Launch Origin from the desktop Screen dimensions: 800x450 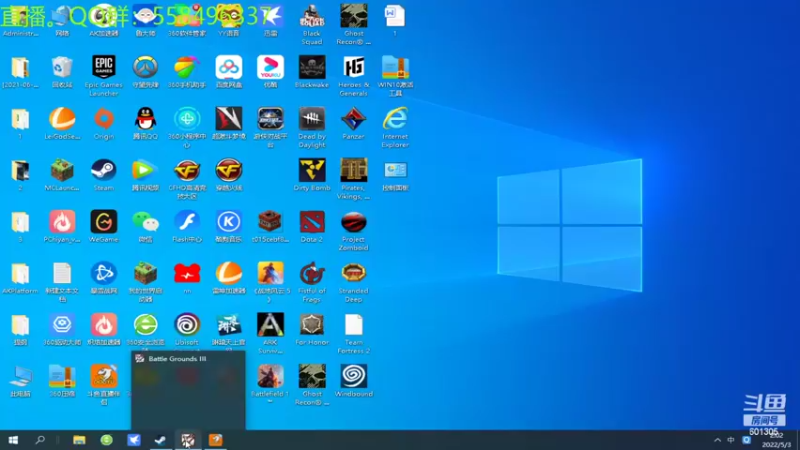click(104, 119)
